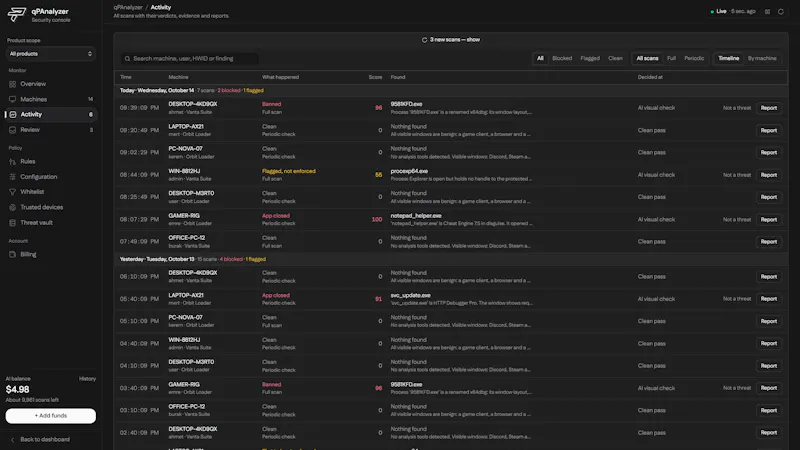The height and width of the screenshot is (450, 800).
Task: Open AI balance History
Action: (87, 379)
